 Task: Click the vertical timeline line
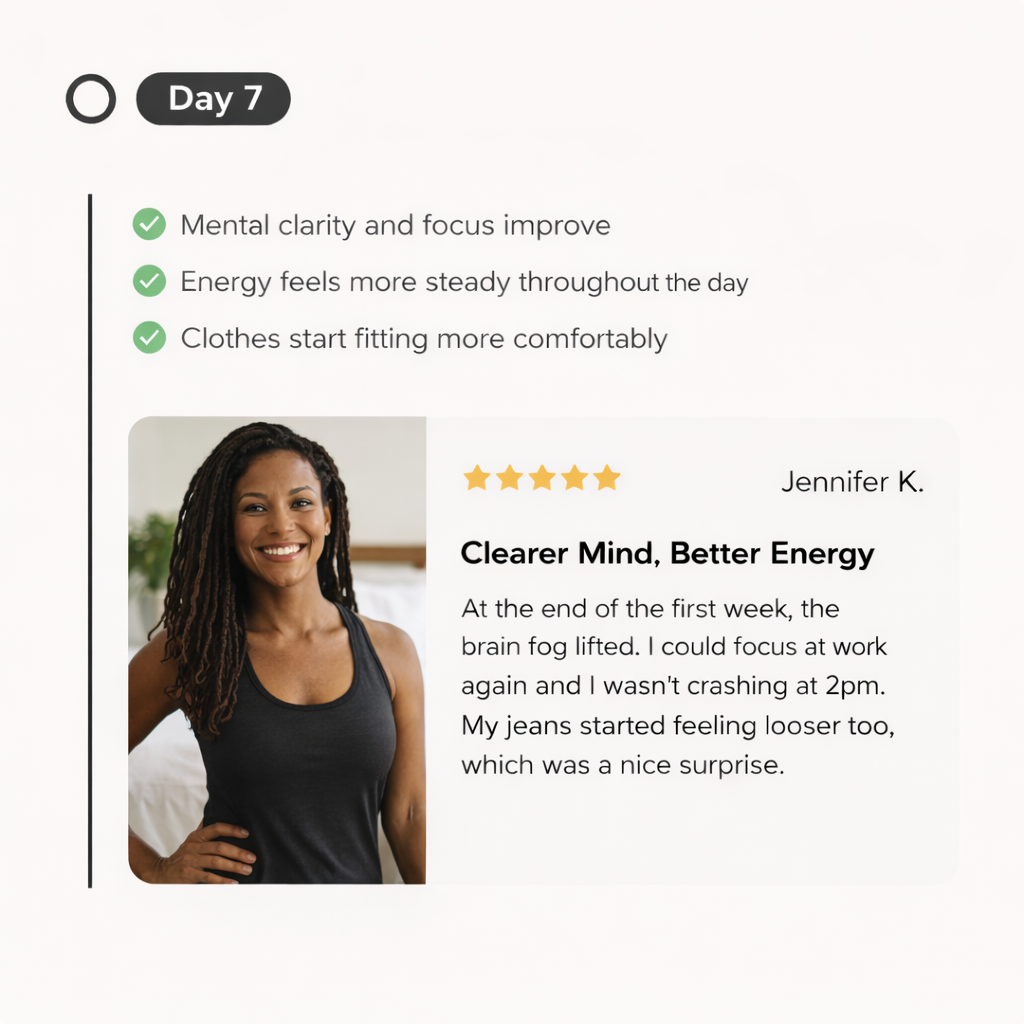pyautogui.click(x=90, y=541)
